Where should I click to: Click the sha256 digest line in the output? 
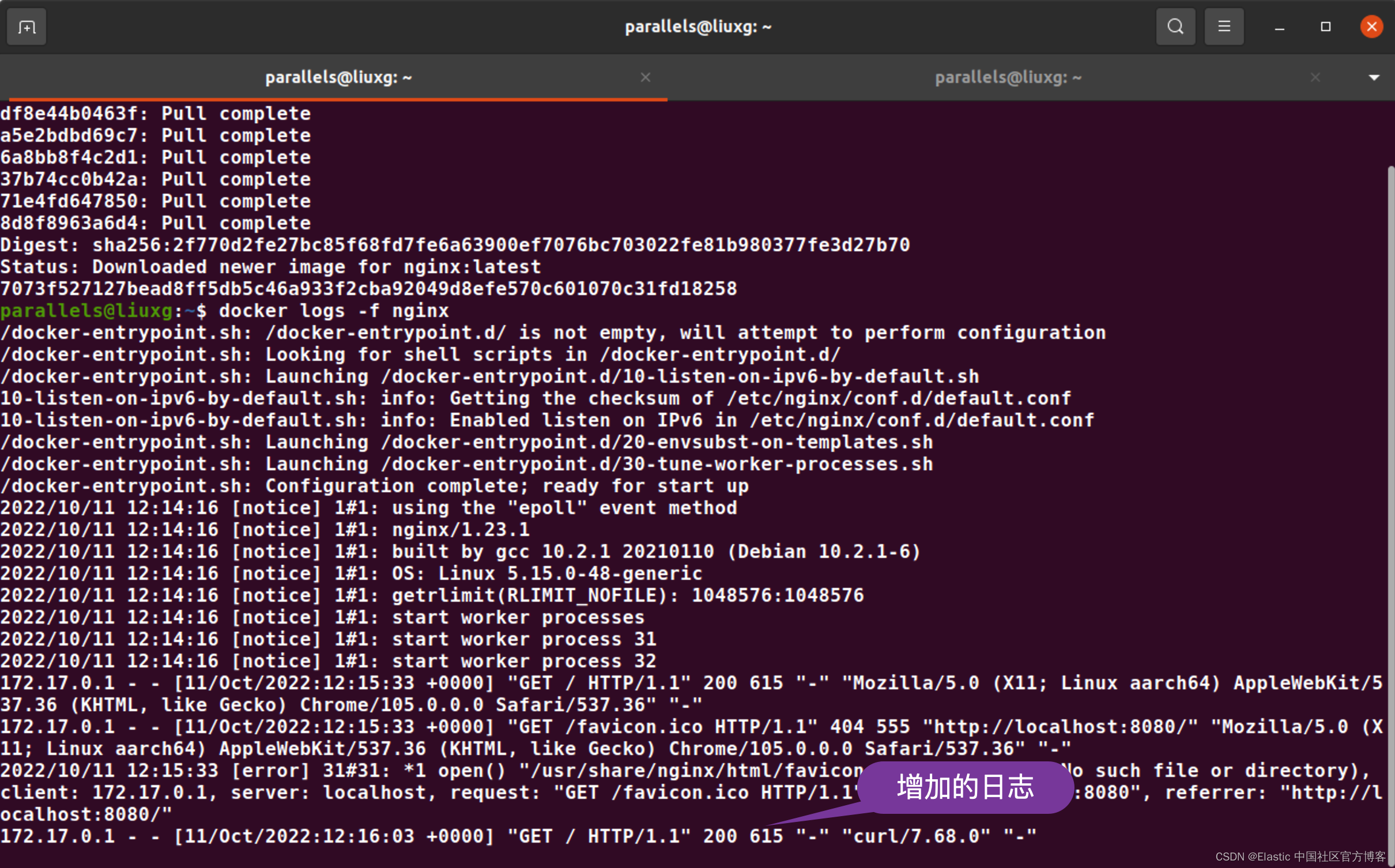click(455, 244)
